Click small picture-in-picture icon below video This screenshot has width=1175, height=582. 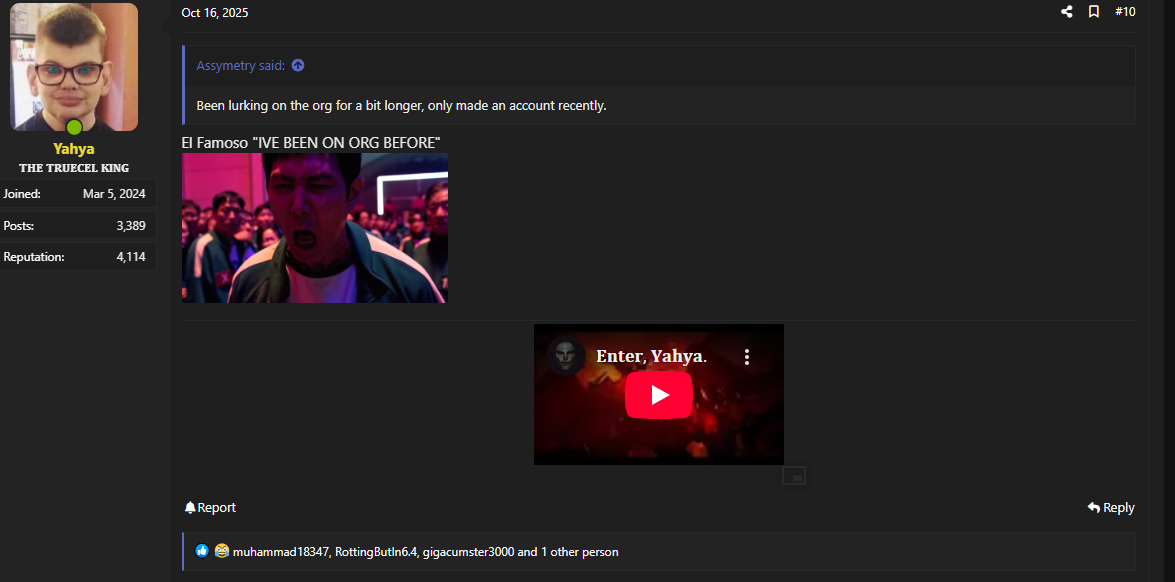(794, 477)
